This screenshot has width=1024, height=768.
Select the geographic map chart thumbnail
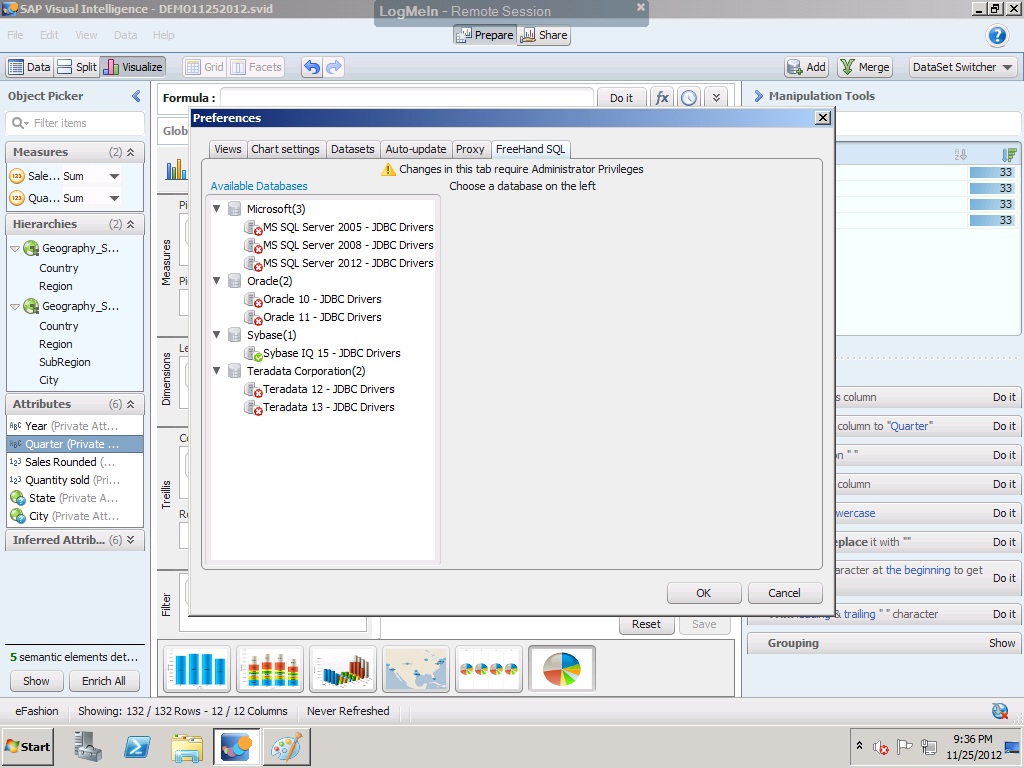[416, 669]
